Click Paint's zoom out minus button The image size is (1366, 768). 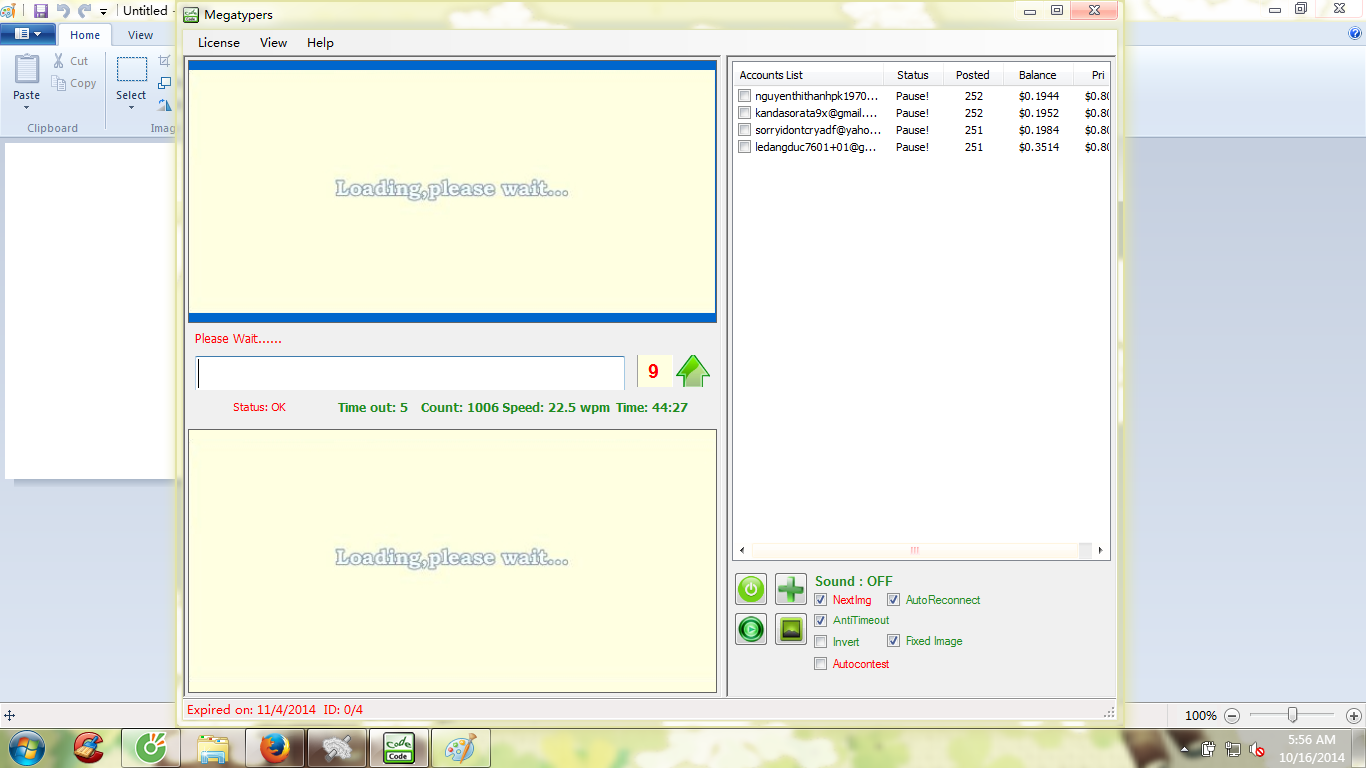pos(1232,716)
